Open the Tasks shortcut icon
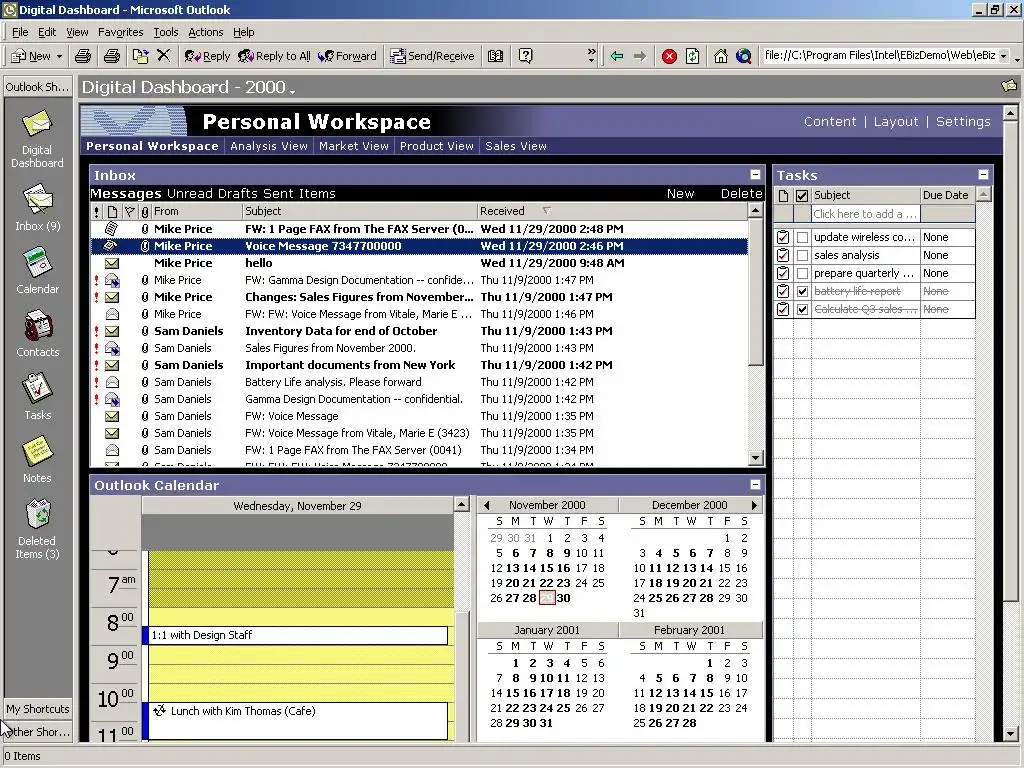Image resolution: width=1024 pixels, height=768 pixels. coord(37,388)
